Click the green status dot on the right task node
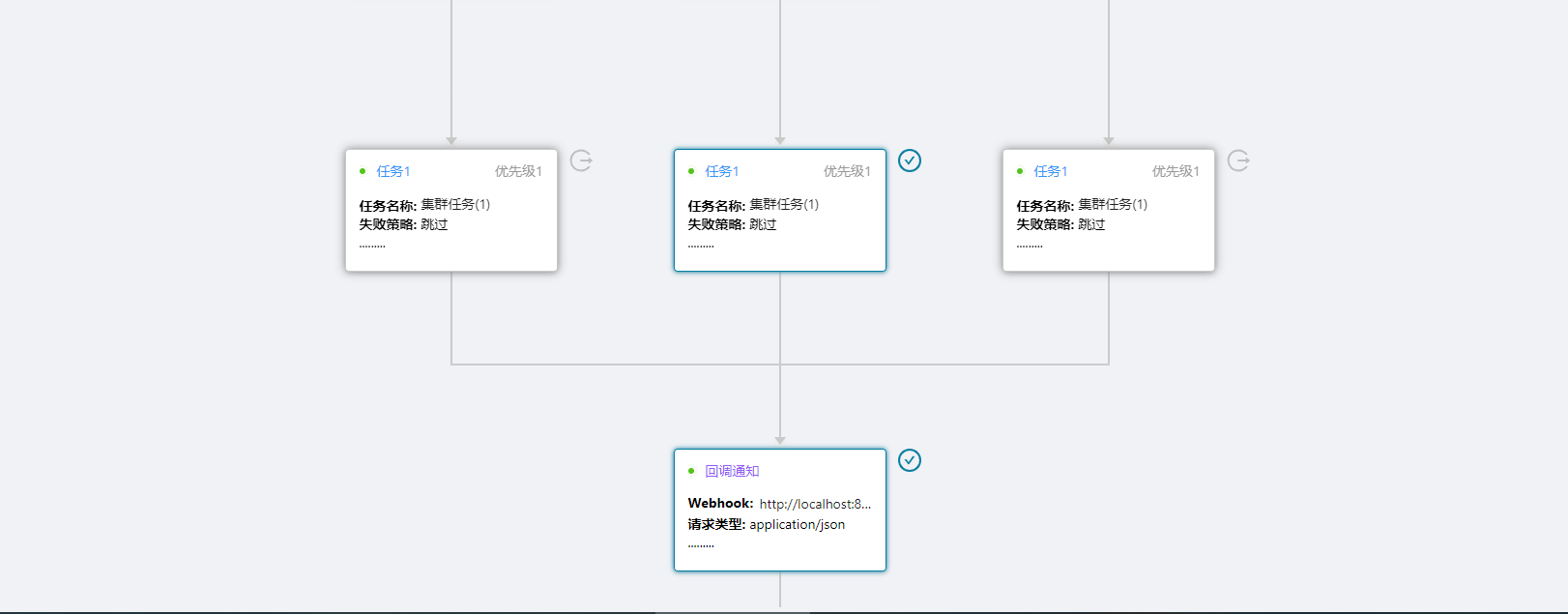 coord(1020,172)
